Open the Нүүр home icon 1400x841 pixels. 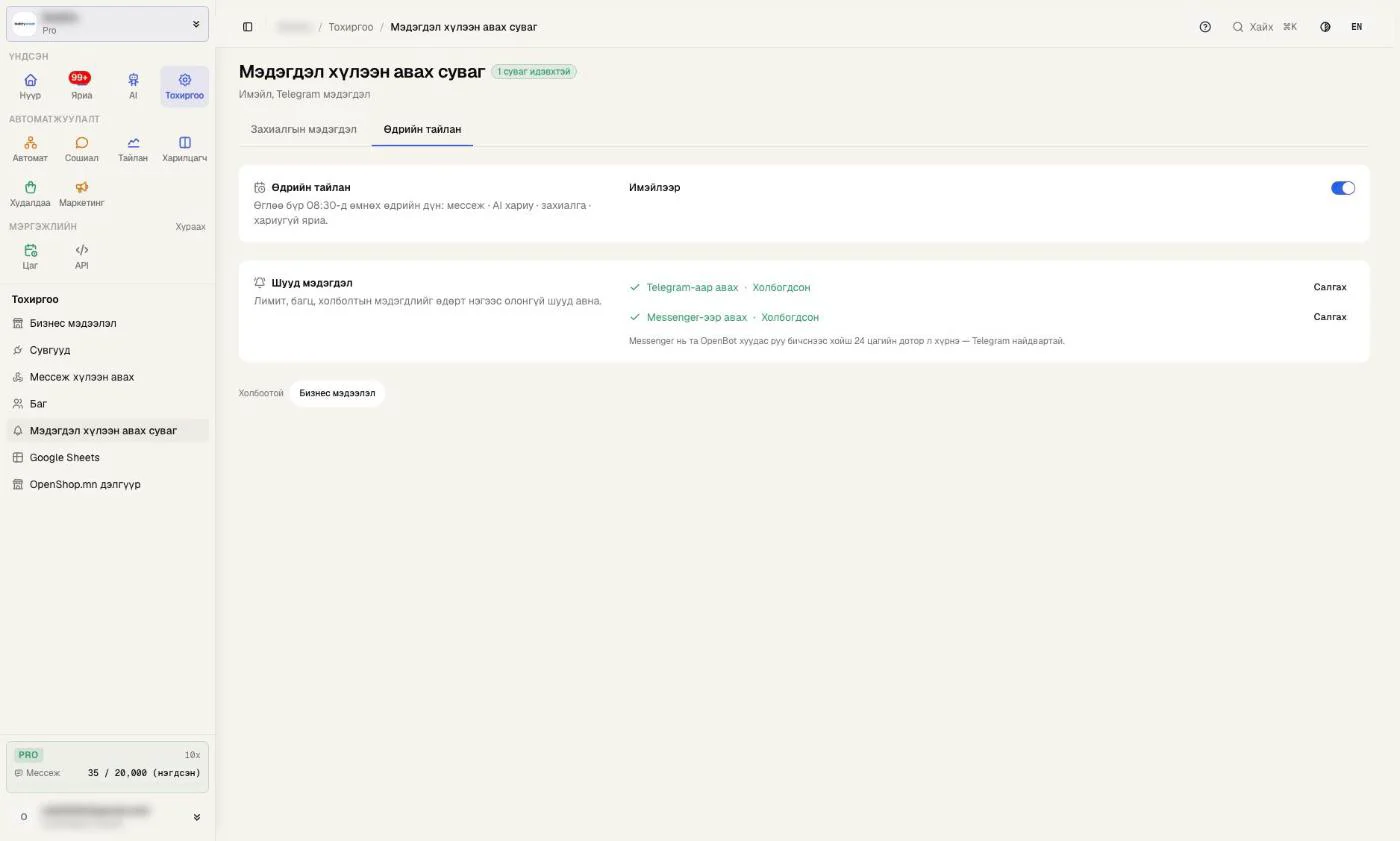(30, 86)
